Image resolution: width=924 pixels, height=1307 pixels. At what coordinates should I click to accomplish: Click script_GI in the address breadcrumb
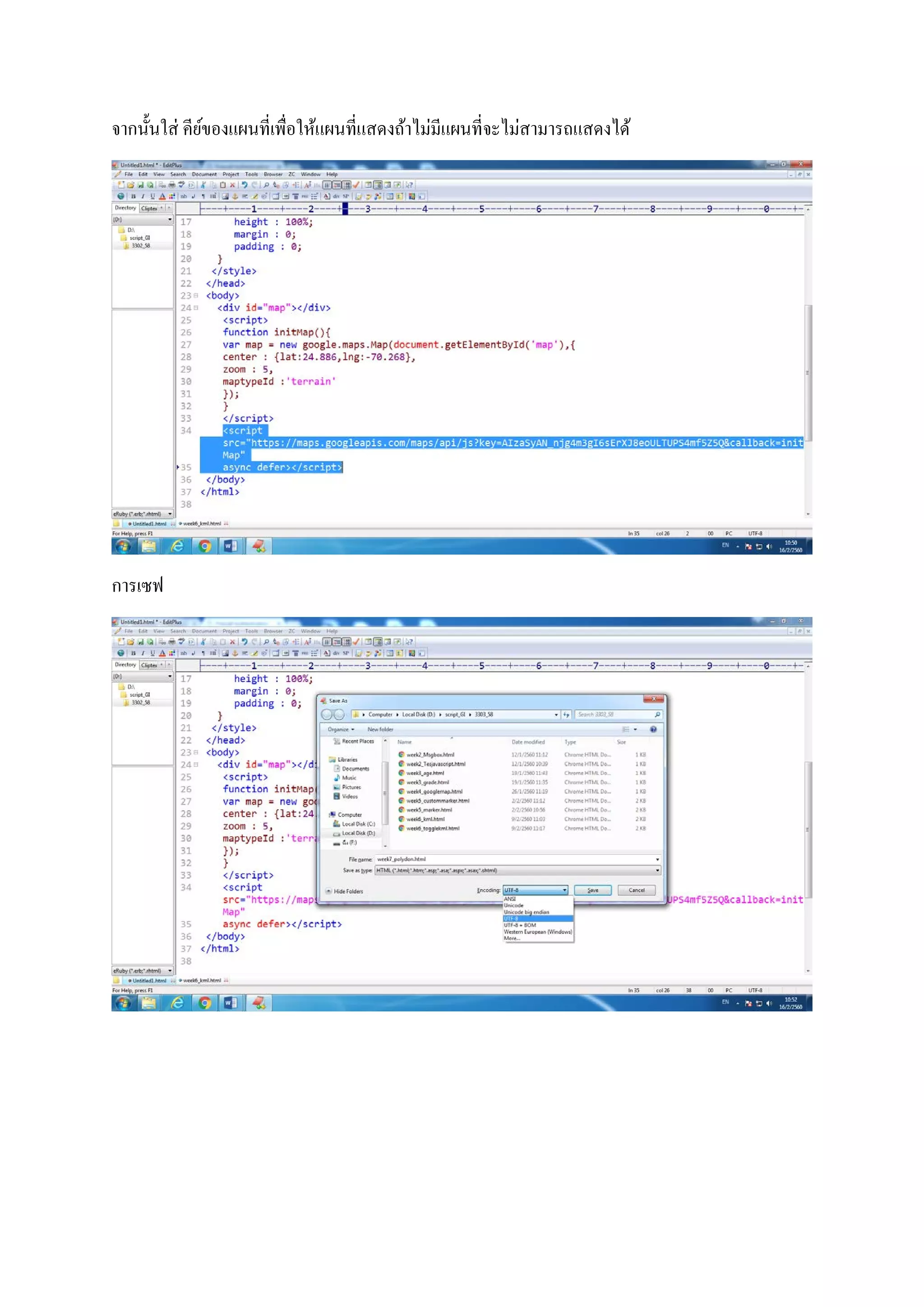pyautogui.click(x=455, y=714)
